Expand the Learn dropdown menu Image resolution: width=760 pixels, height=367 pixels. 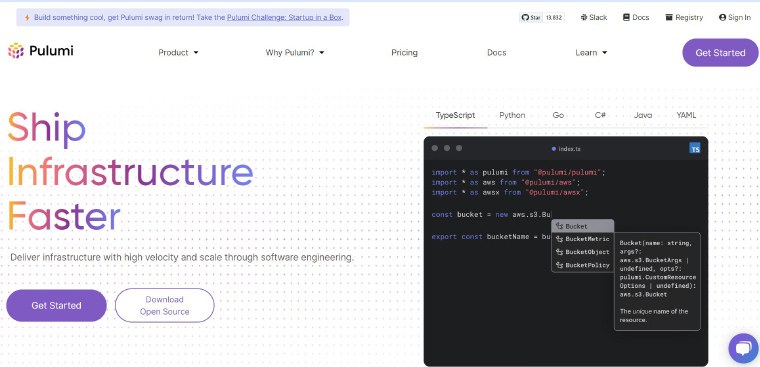591,52
